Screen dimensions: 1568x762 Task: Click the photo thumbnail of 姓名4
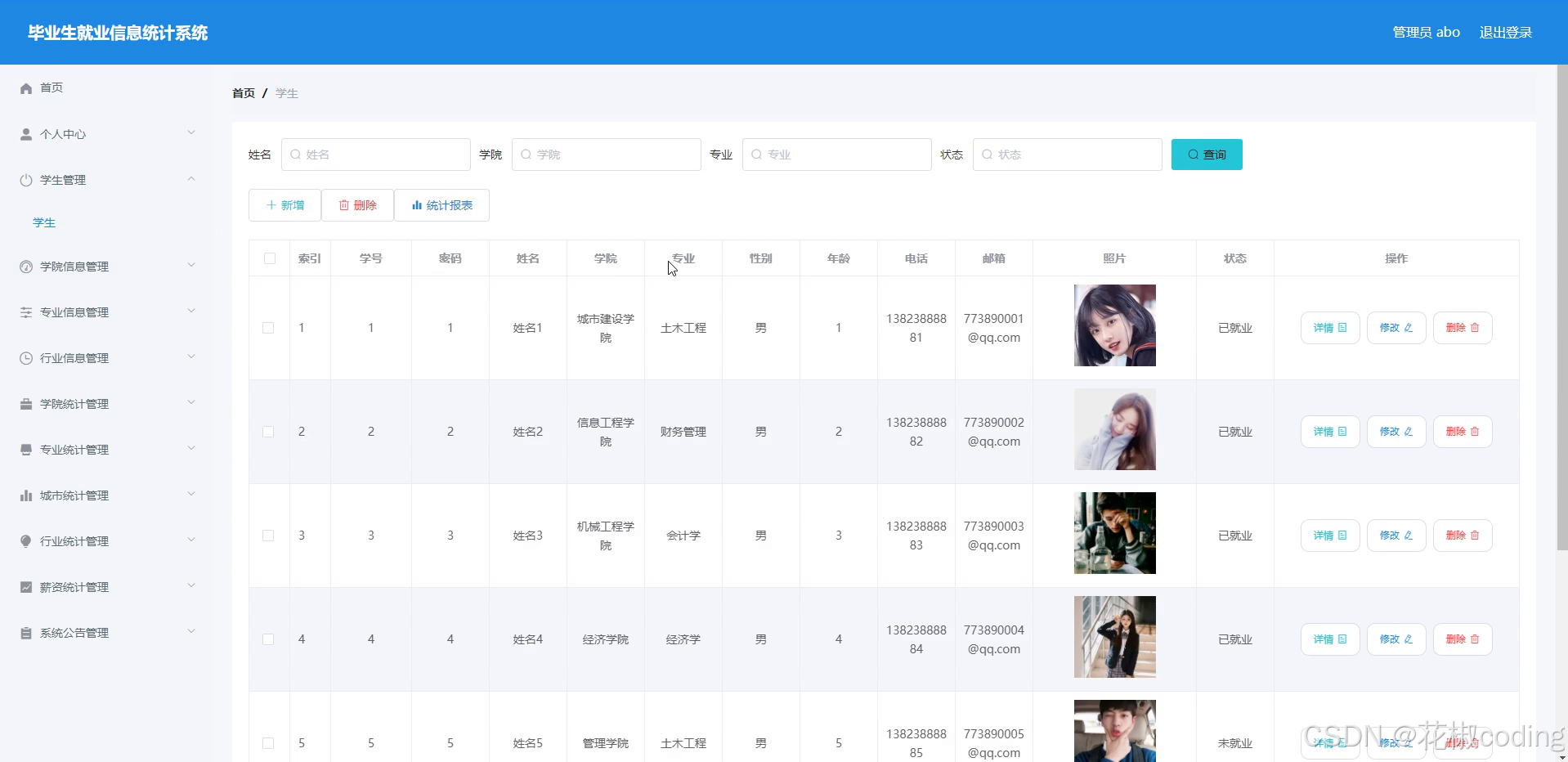pos(1115,637)
